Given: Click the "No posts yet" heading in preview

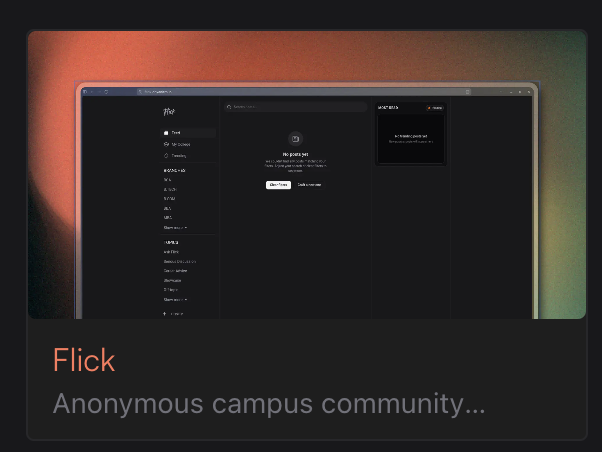Looking at the screenshot, I should pos(295,154).
